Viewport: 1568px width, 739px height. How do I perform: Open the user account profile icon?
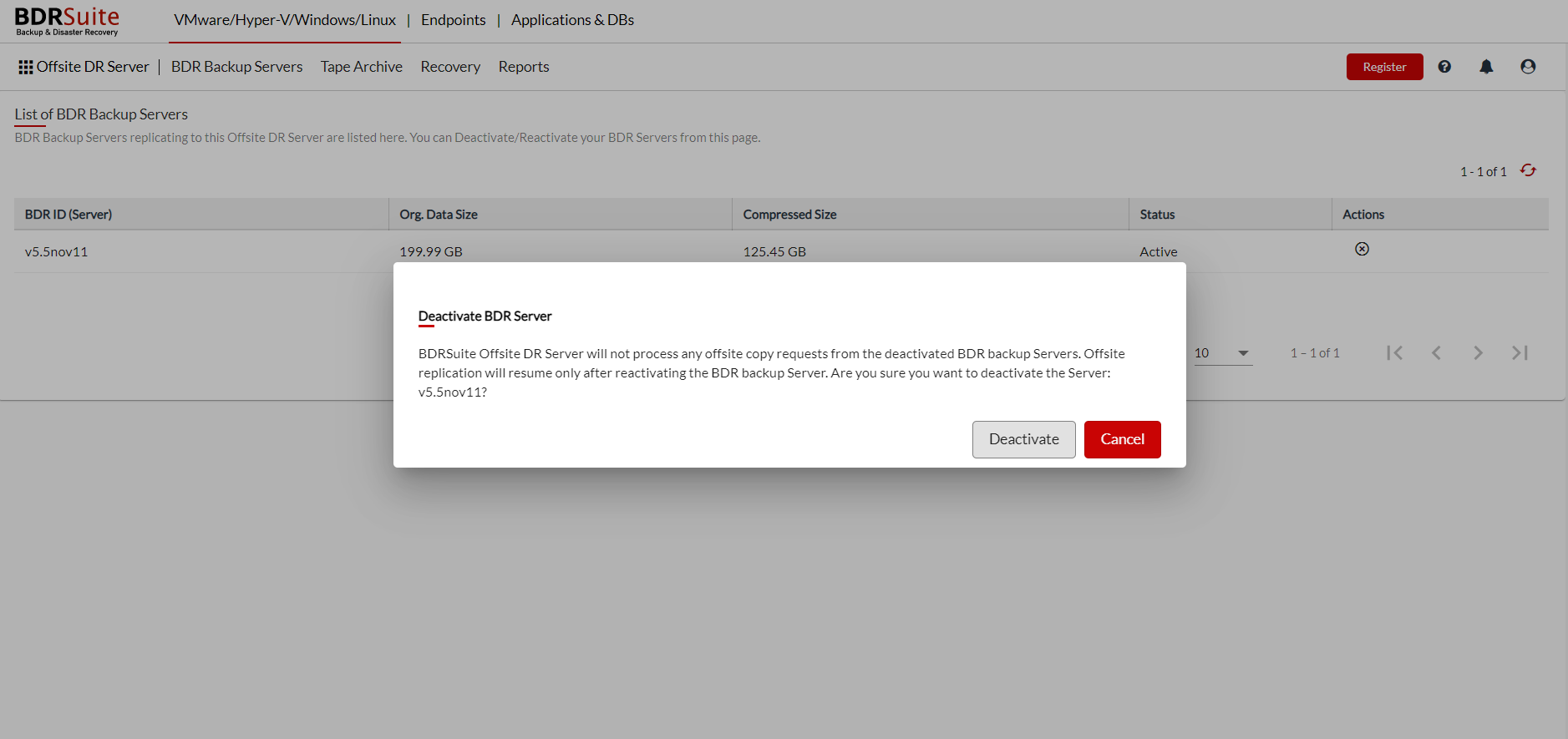[x=1528, y=67]
